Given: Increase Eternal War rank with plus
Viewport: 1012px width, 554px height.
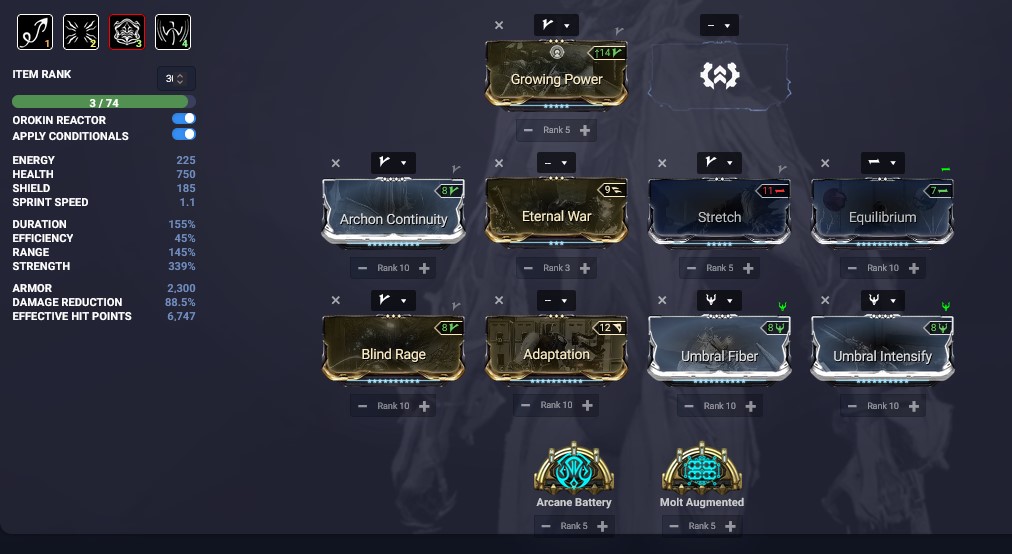Looking at the screenshot, I should point(585,268).
